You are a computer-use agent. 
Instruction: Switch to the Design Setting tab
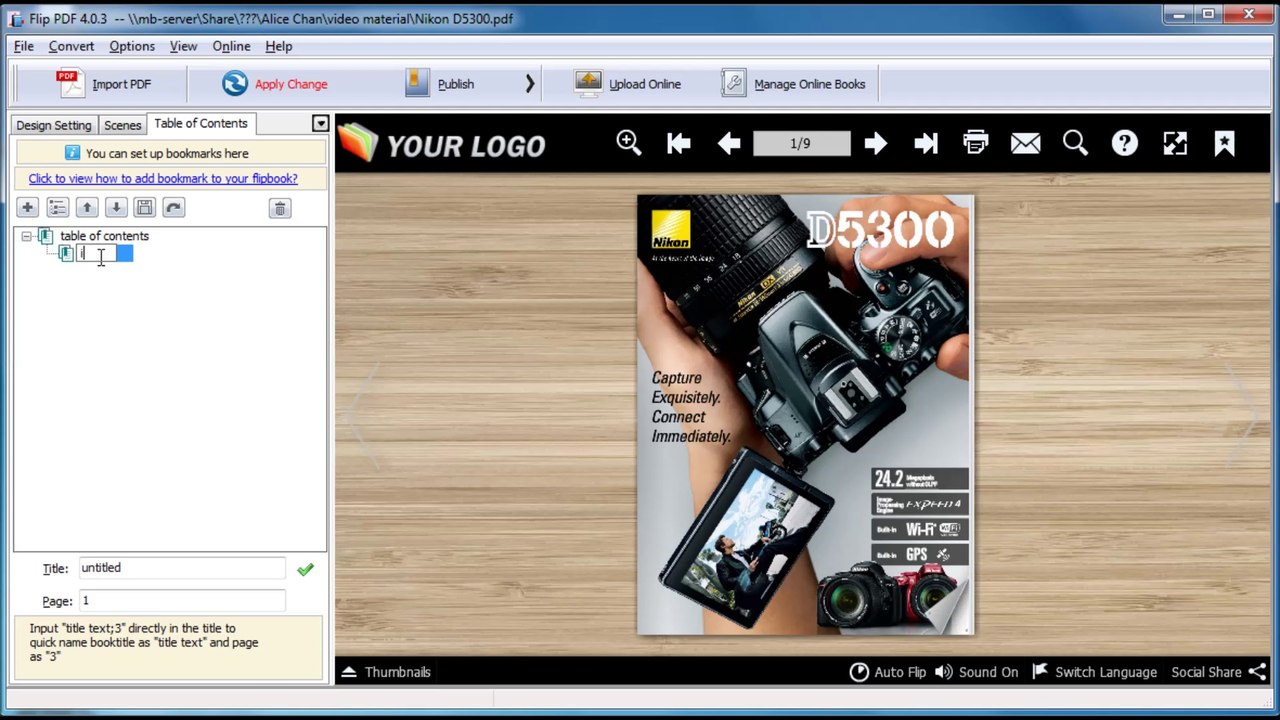tap(54, 125)
